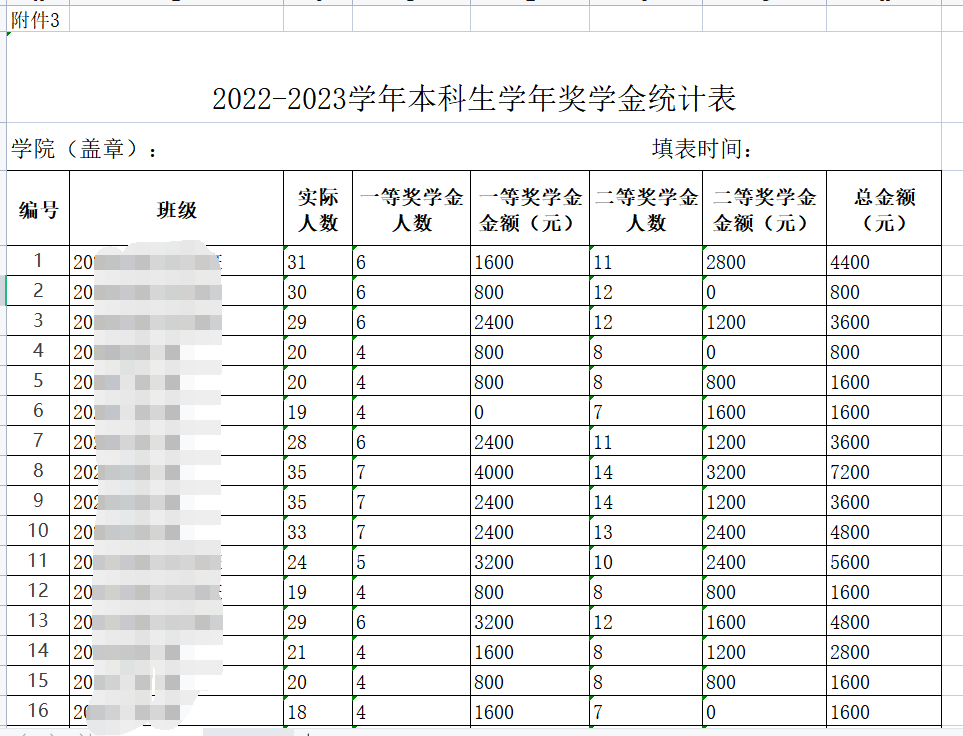Viewport: 963px width, 736px height.
Task: Select first-class amount 0 in row 6
Action: click(x=530, y=412)
